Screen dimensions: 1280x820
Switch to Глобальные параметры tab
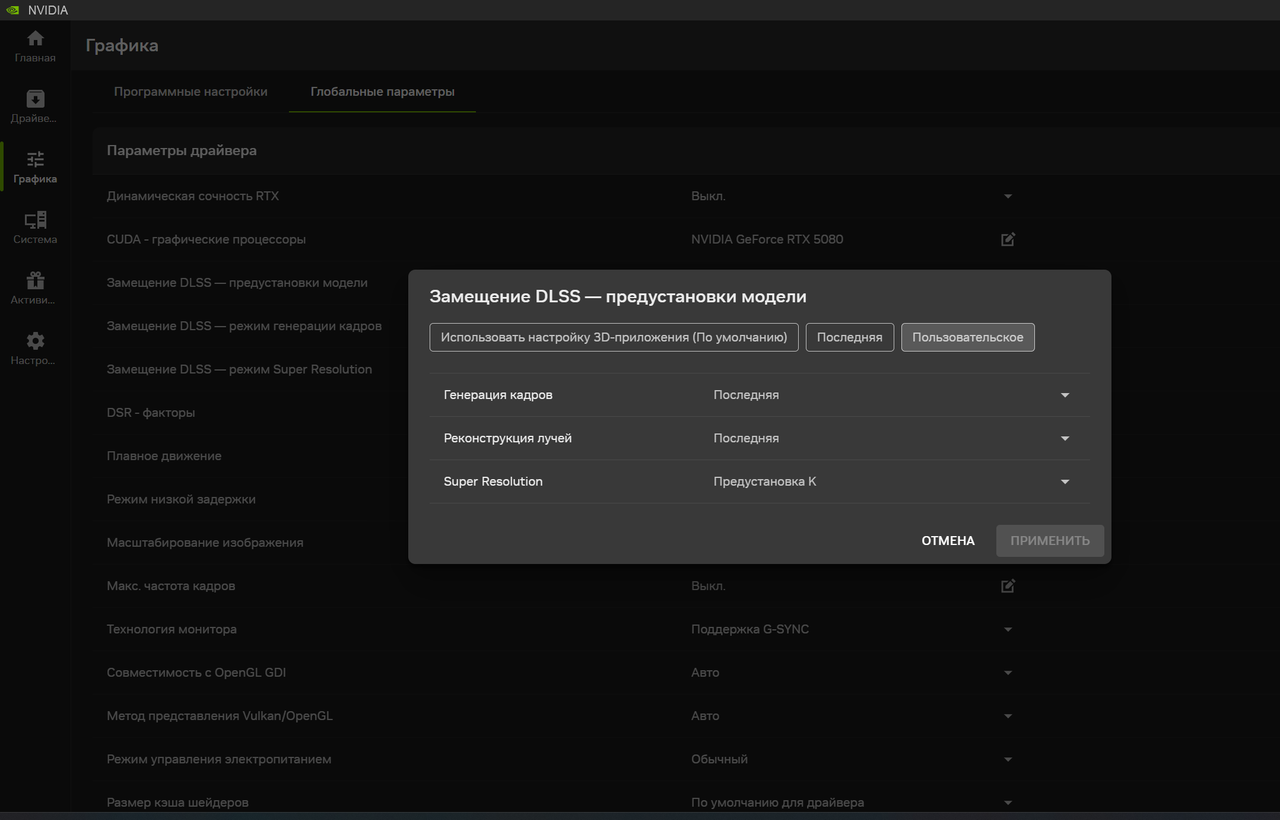point(382,92)
